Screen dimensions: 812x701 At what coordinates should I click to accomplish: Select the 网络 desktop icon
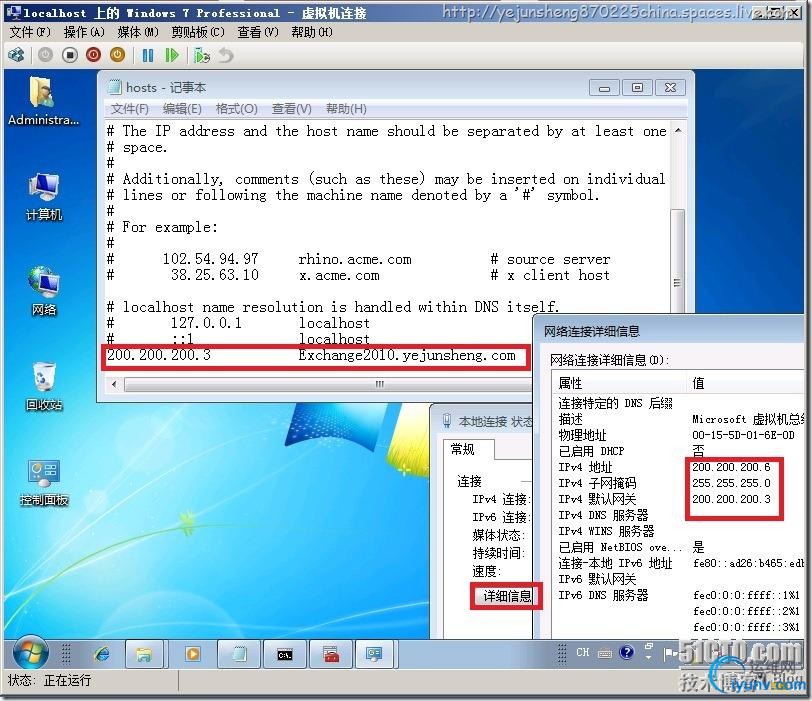click(x=44, y=291)
